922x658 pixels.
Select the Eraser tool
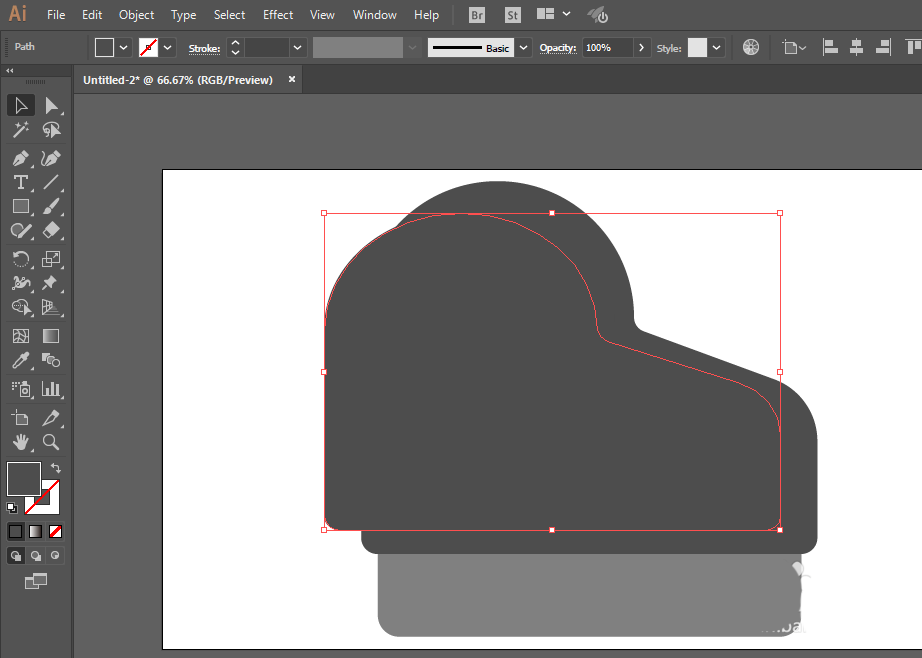click(51, 231)
